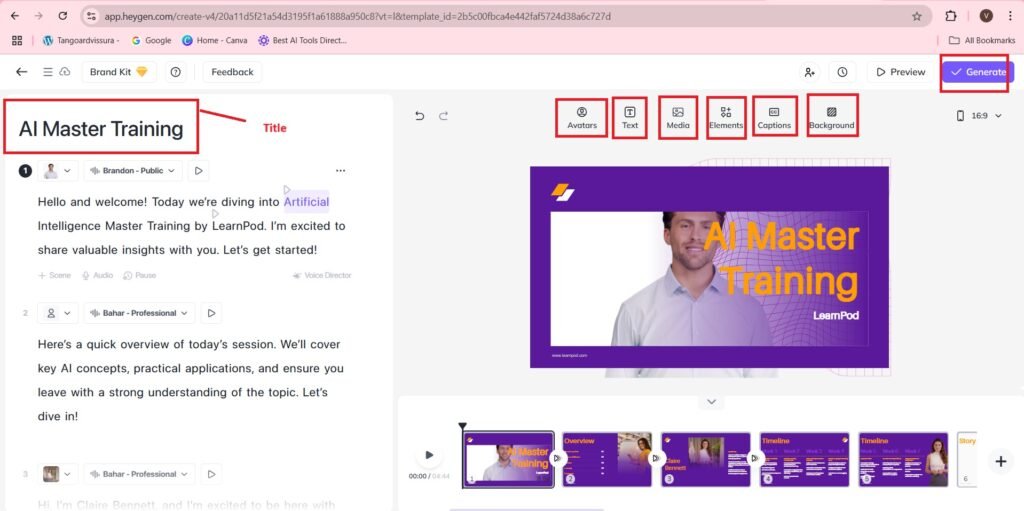Select scene 1 thumbnail in the timeline

point(509,459)
